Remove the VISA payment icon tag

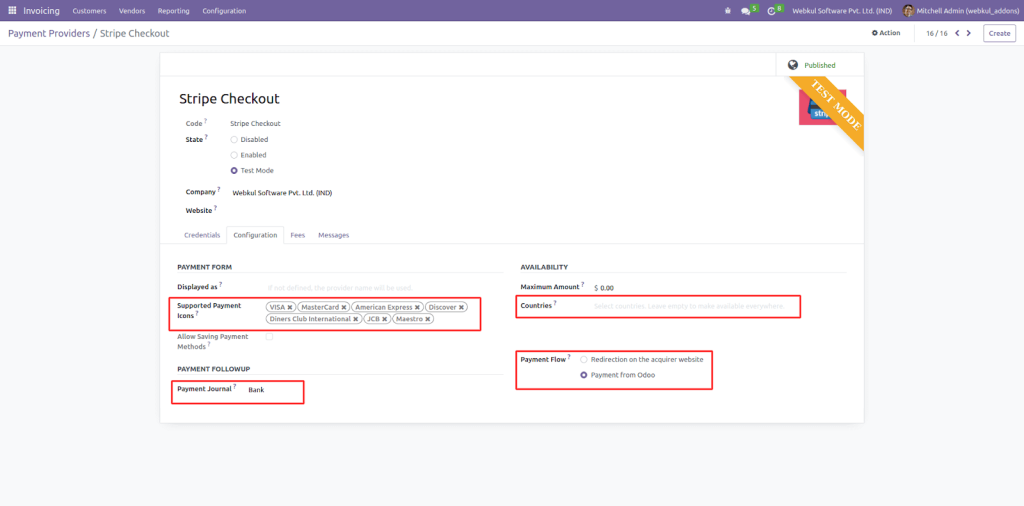290,307
